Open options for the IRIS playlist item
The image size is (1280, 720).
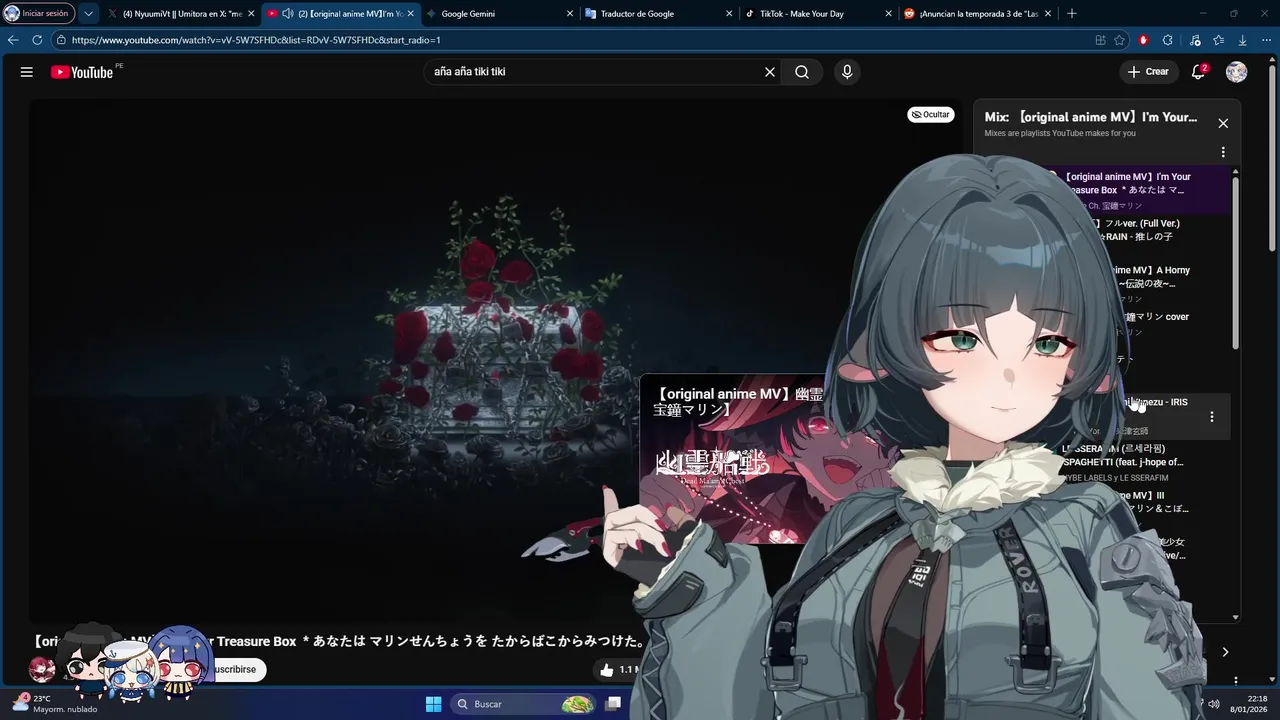pos(1212,417)
